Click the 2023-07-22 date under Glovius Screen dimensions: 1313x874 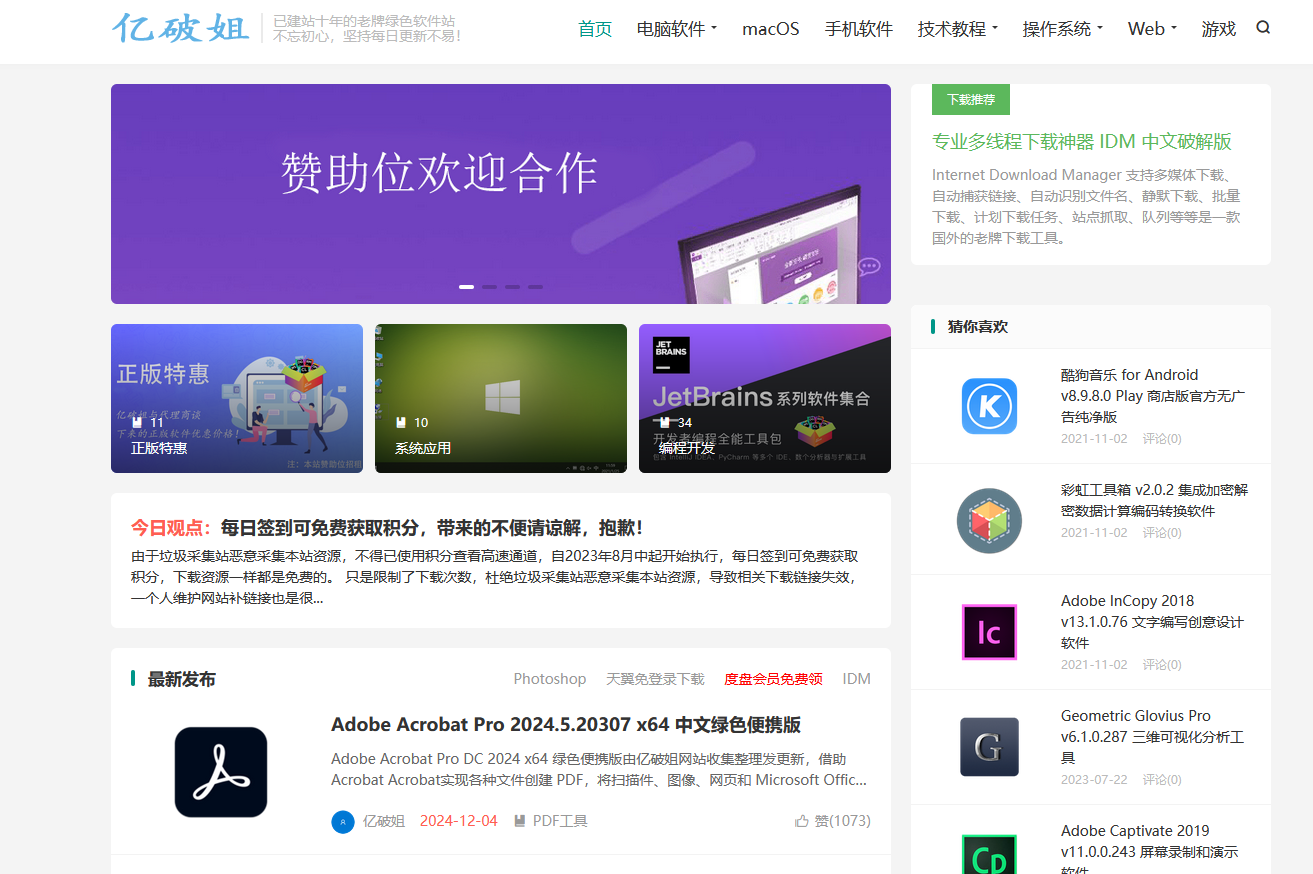click(1094, 779)
